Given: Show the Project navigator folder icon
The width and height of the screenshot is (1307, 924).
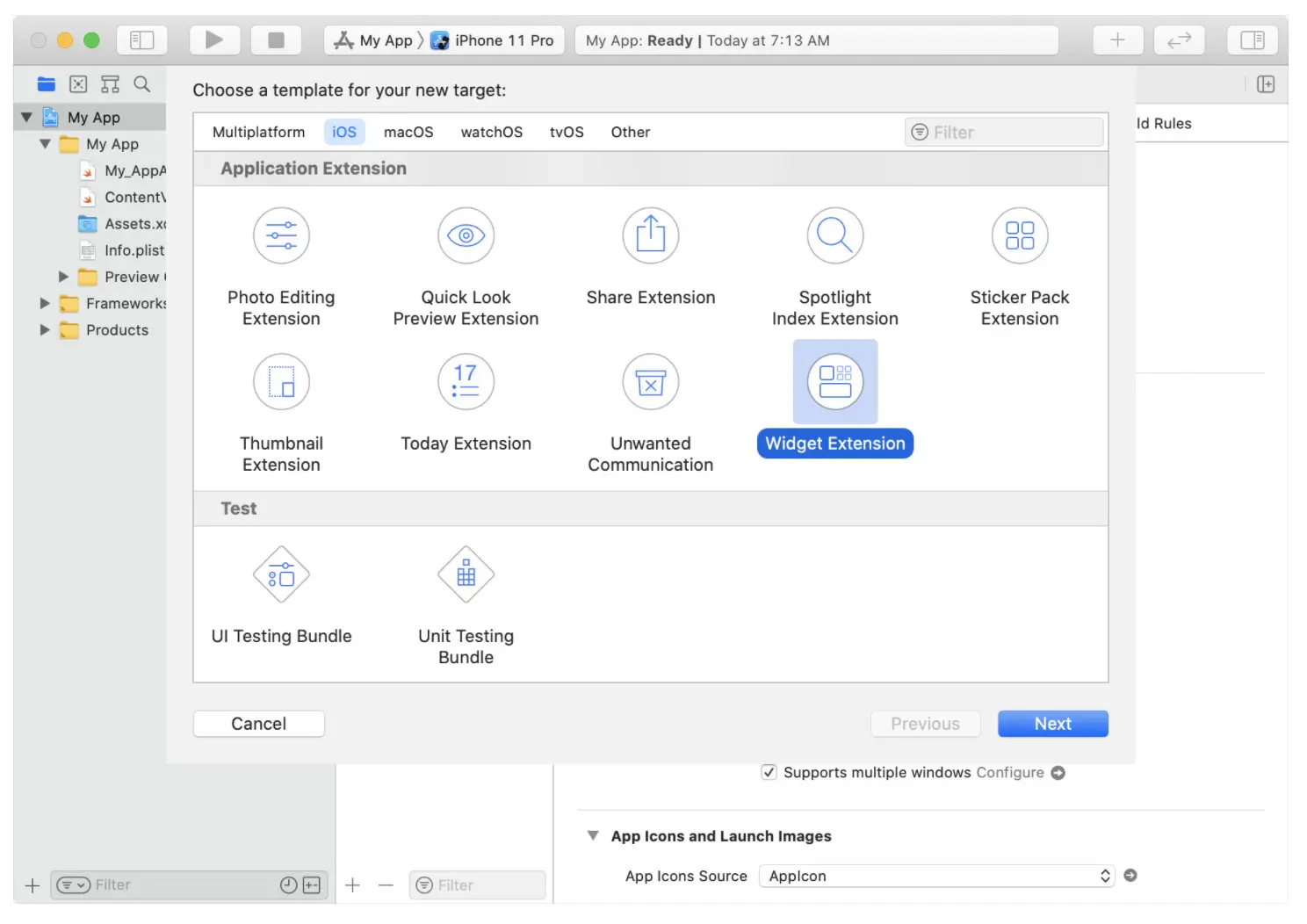Looking at the screenshot, I should point(47,84).
